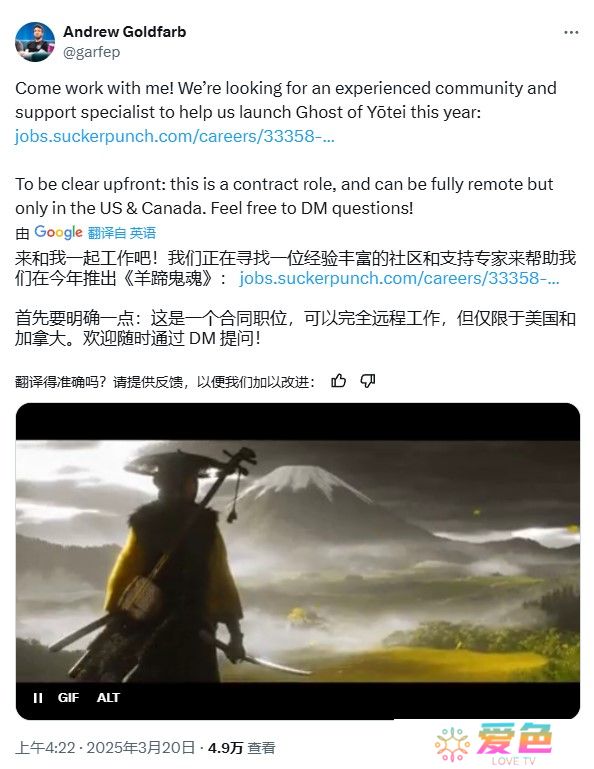Click the GIF badge label
Image resolution: width=594 pixels, height=769 pixels.
click(68, 697)
